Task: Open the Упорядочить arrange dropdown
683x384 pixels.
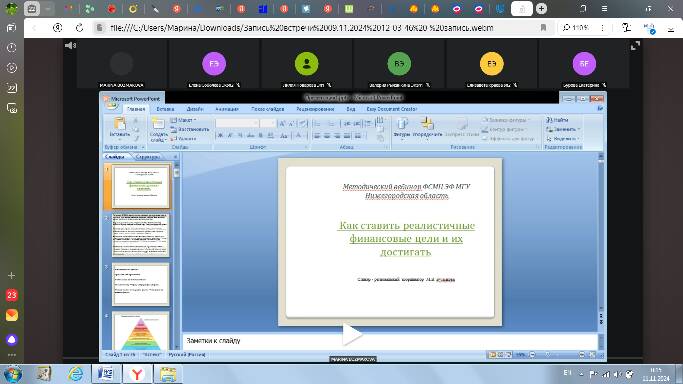Action: [x=427, y=128]
